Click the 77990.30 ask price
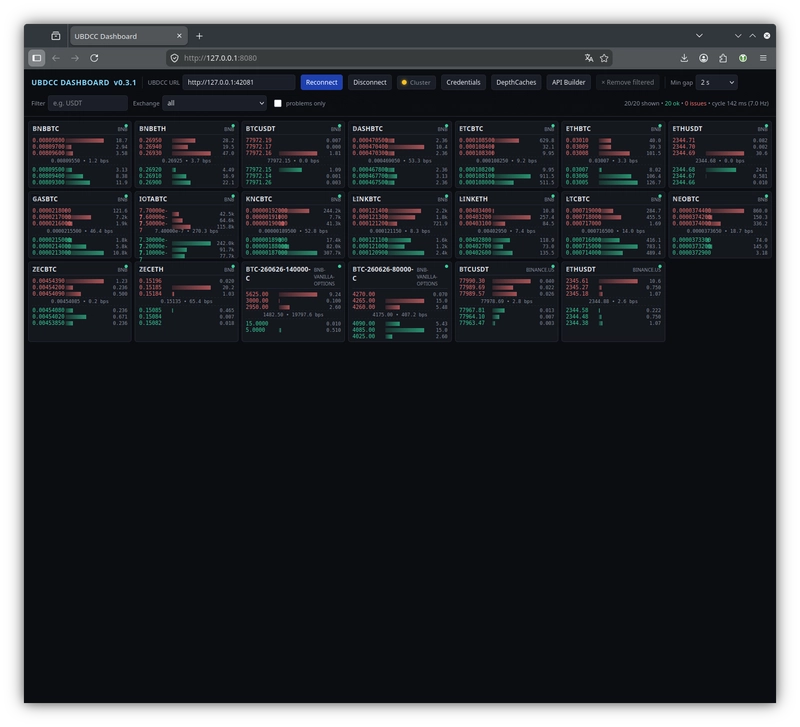The width and height of the screenshot is (800, 727). tap(472, 281)
